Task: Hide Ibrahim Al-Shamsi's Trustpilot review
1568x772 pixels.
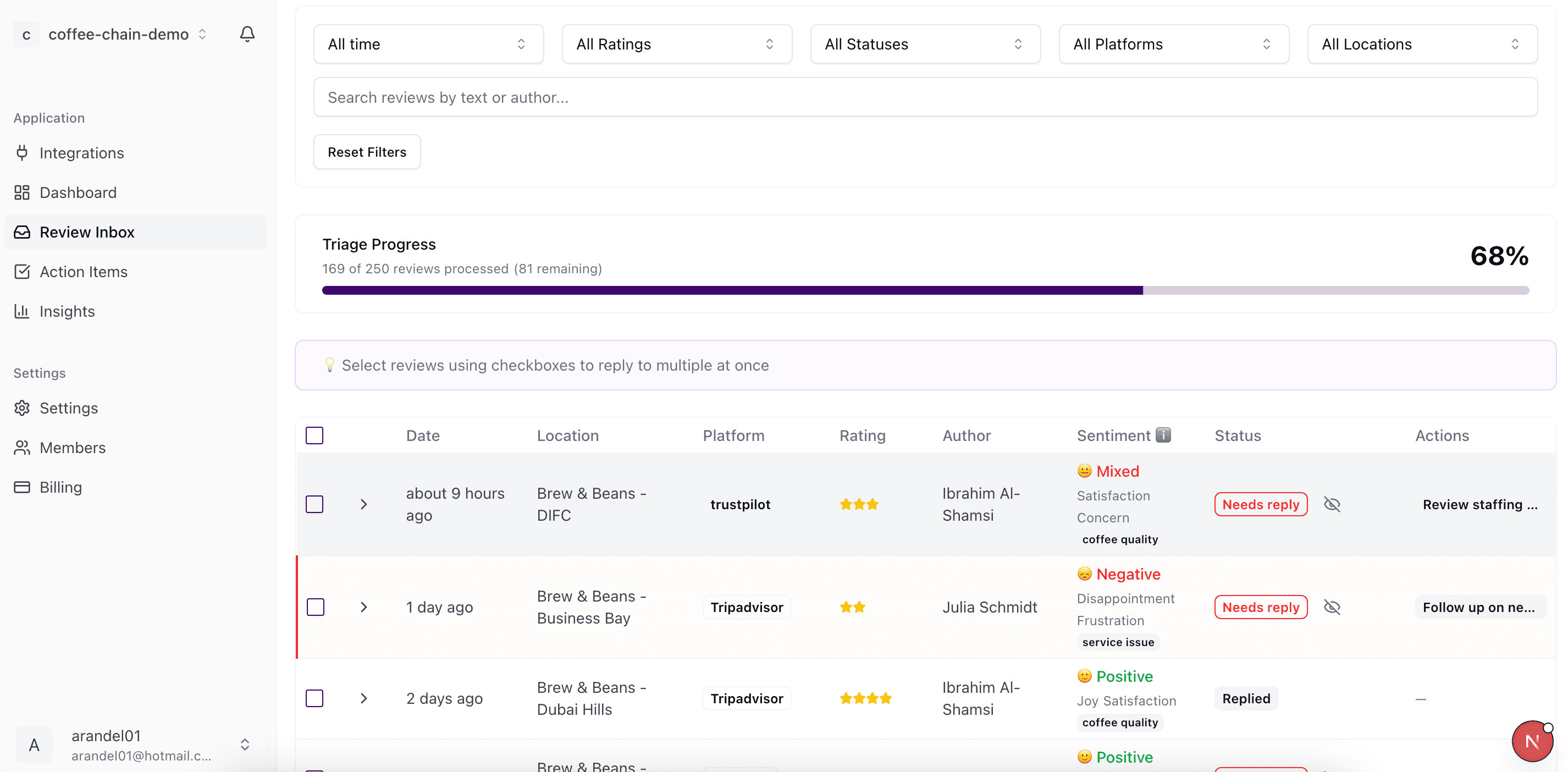Action: 1333,504
